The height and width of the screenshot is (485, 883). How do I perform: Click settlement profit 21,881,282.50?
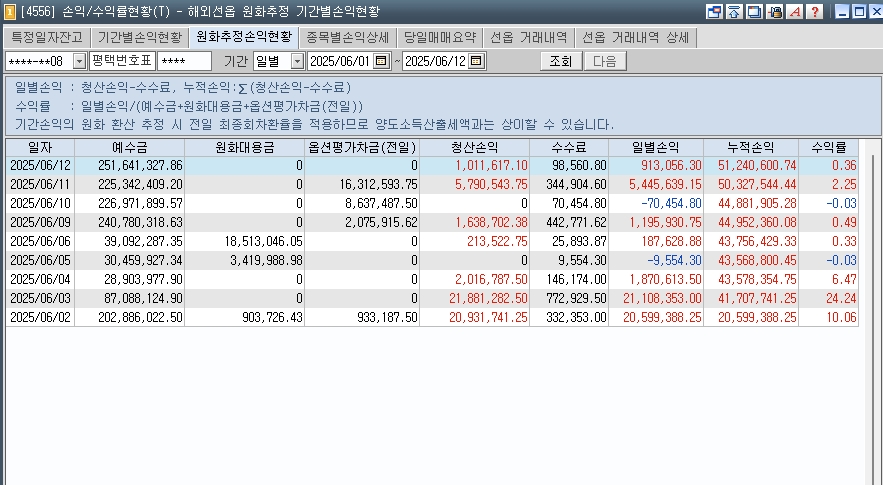474,298
